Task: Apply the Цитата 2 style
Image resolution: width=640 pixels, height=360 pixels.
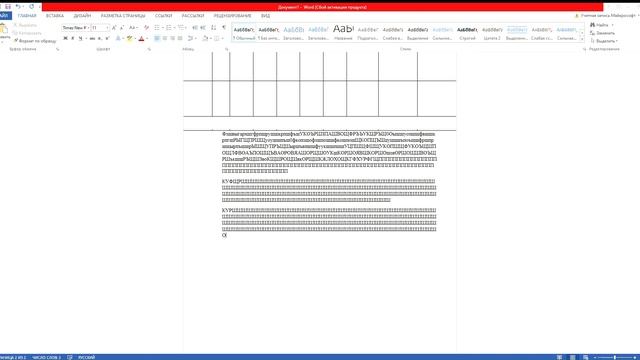Action: (x=492, y=33)
